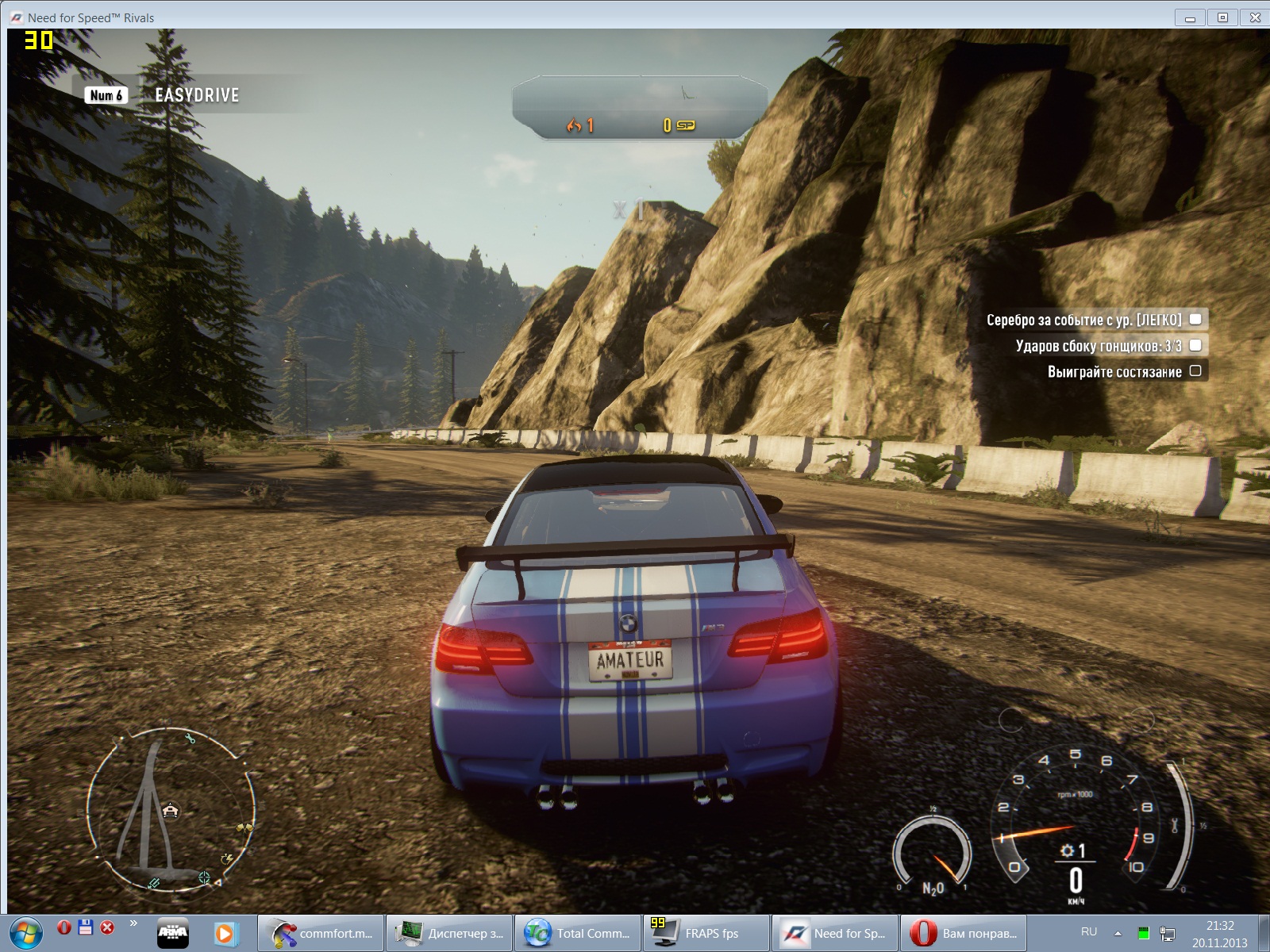The image size is (1270, 952).
Task: Click the RU language indicator in the tray
Action: point(1089,932)
